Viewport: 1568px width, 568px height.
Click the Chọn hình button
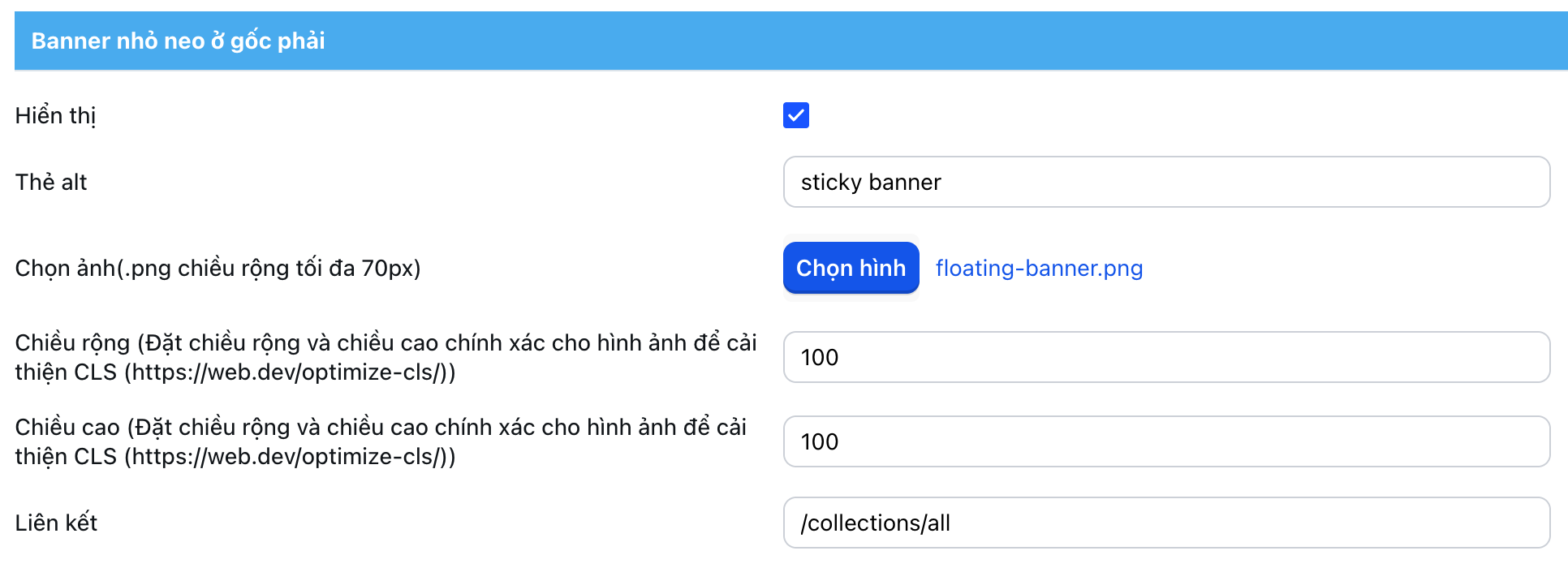pos(851,268)
